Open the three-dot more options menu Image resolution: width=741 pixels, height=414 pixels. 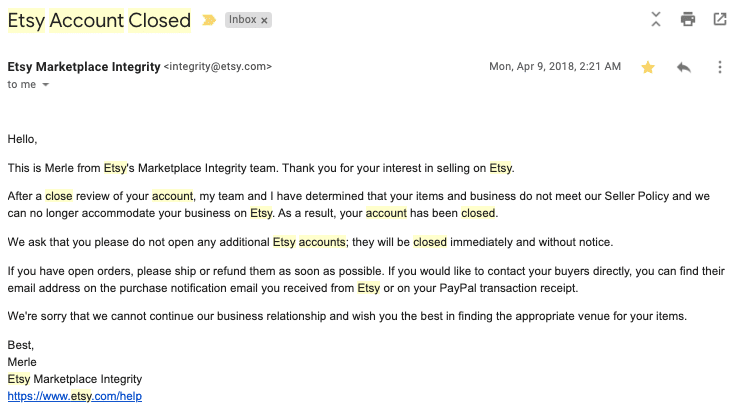tap(720, 67)
